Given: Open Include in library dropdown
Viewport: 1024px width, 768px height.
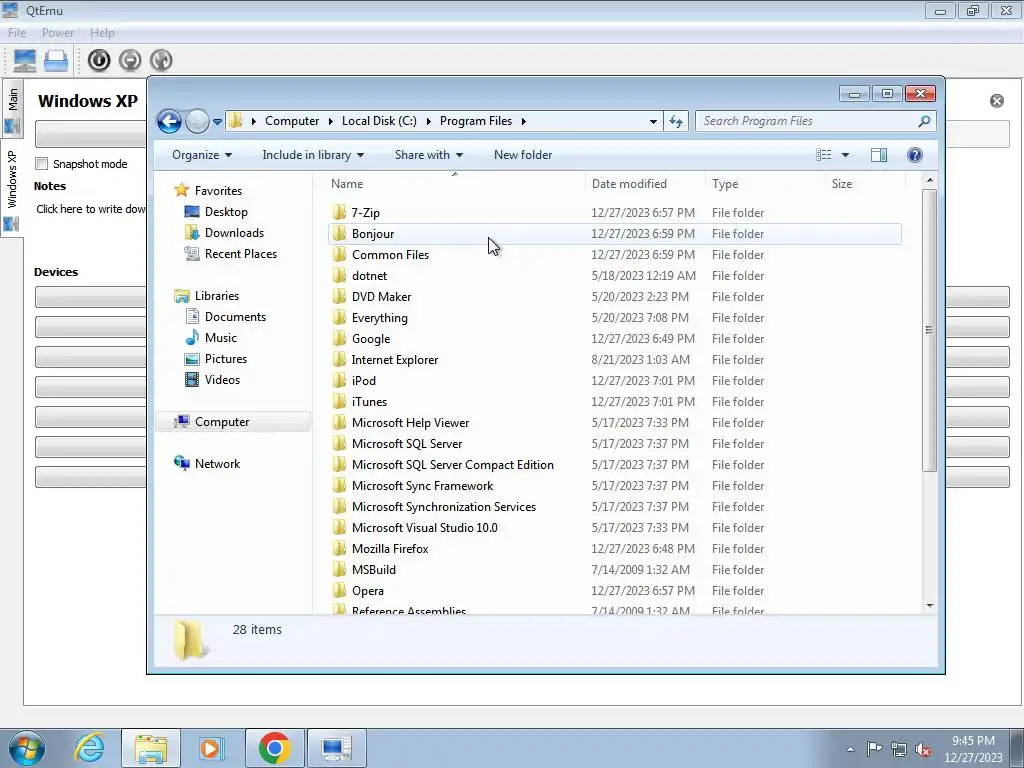Looking at the screenshot, I should [313, 155].
